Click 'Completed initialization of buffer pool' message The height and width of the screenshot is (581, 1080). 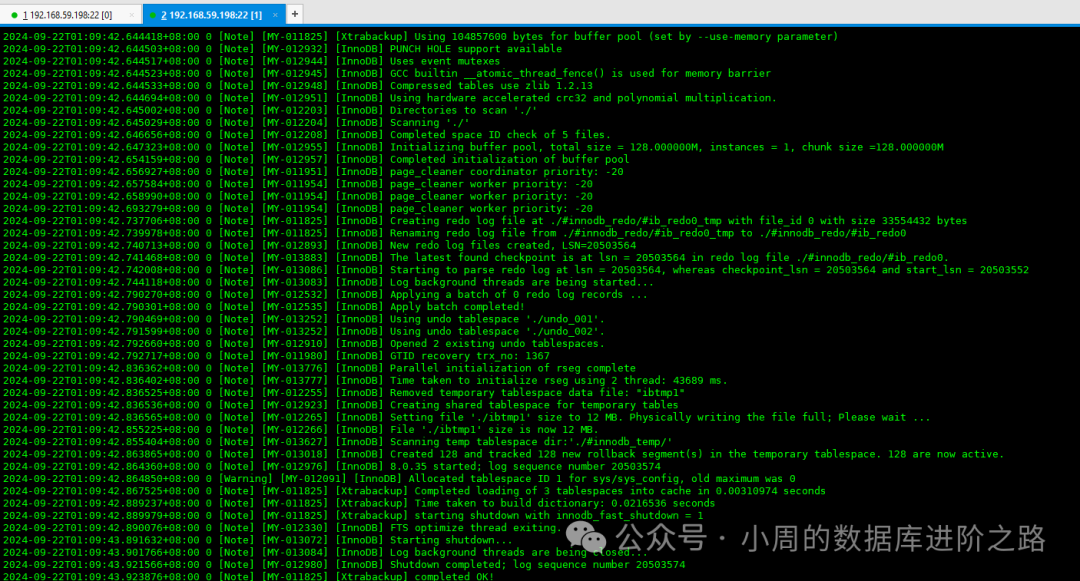pos(509,160)
